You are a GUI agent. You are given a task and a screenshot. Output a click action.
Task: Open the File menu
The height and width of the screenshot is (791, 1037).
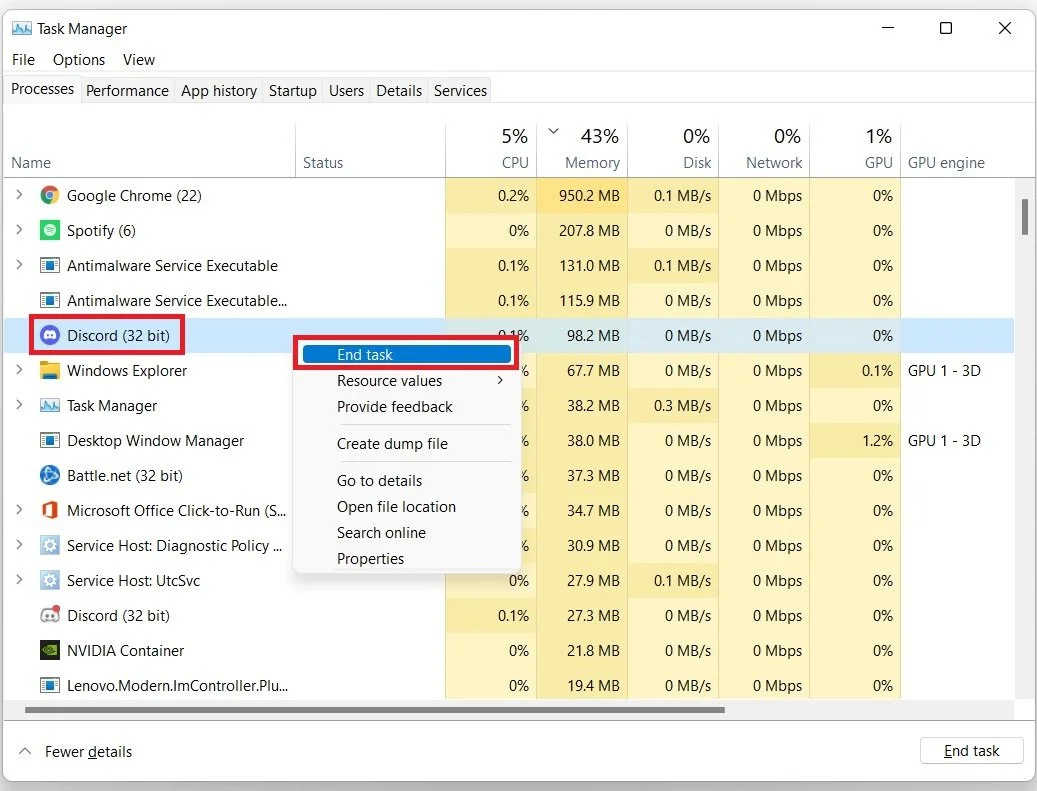tap(23, 60)
